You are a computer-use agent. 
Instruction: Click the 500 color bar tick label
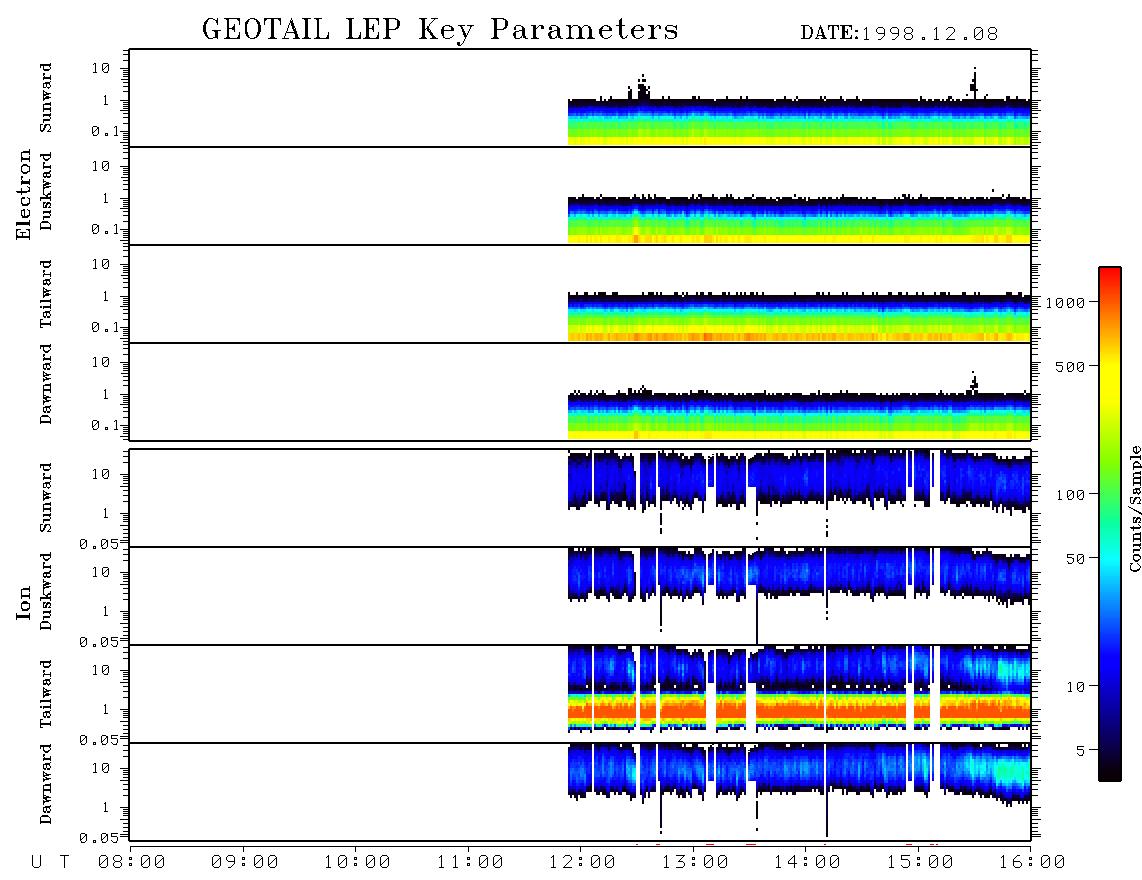click(1070, 366)
